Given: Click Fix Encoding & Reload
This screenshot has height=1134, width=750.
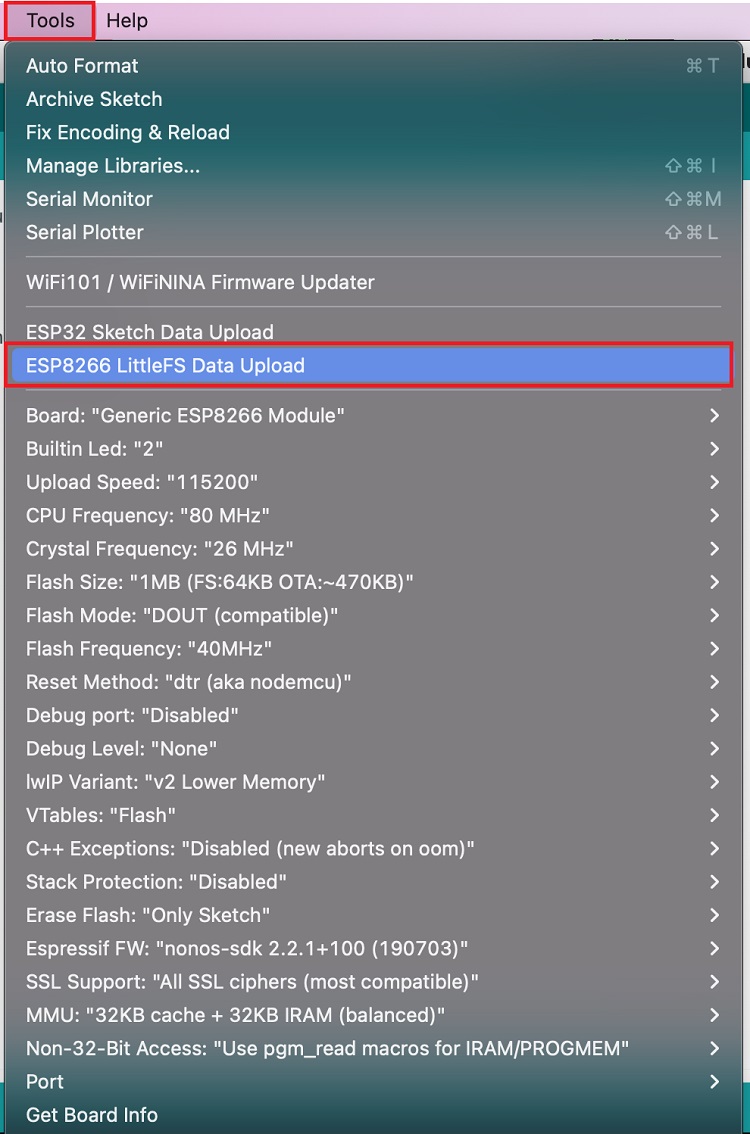Looking at the screenshot, I should pos(128,132).
